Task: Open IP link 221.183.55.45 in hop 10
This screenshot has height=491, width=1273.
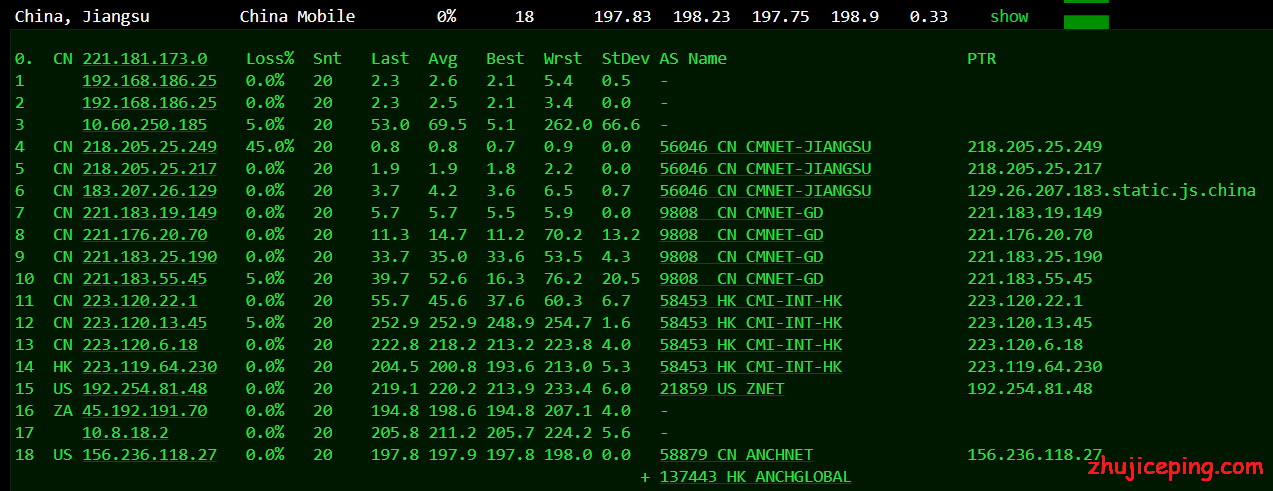Action: point(145,279)
